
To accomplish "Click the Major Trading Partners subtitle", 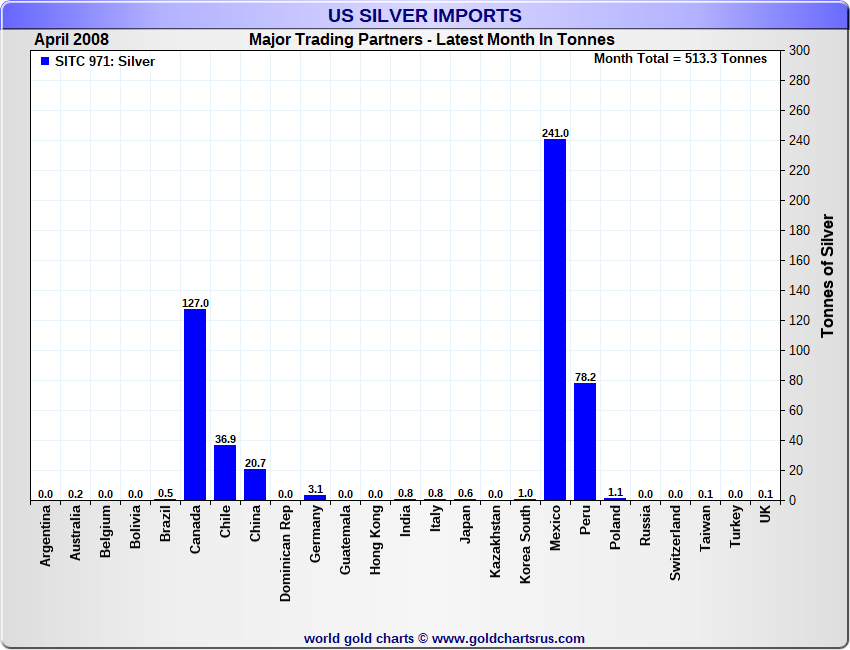I will click(431, 40).
